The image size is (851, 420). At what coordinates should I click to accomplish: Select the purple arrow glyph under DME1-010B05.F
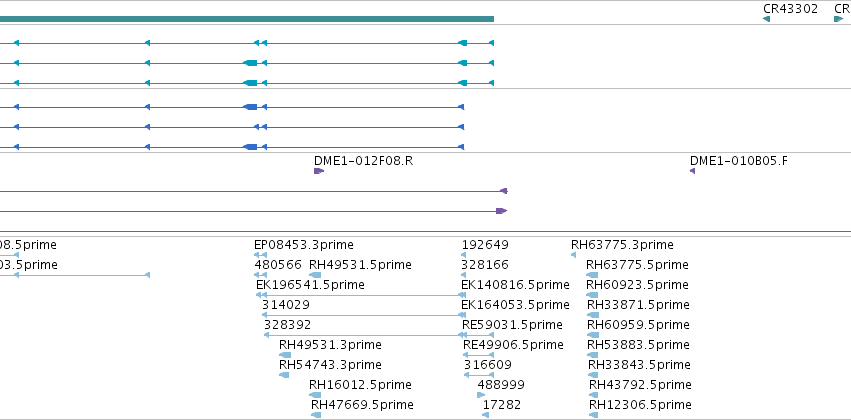coord(693,171)
